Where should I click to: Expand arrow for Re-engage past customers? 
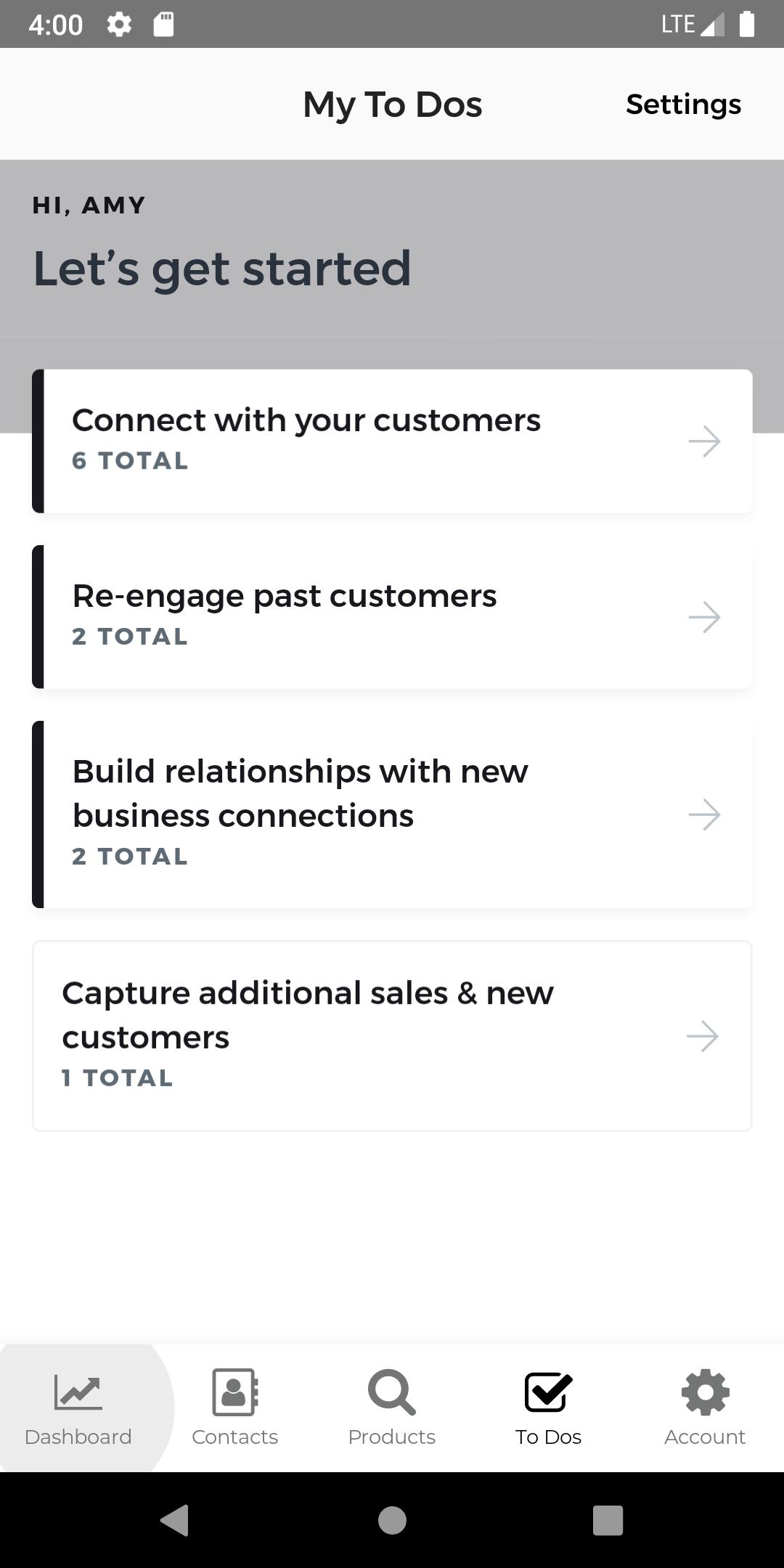click(704, 617)
